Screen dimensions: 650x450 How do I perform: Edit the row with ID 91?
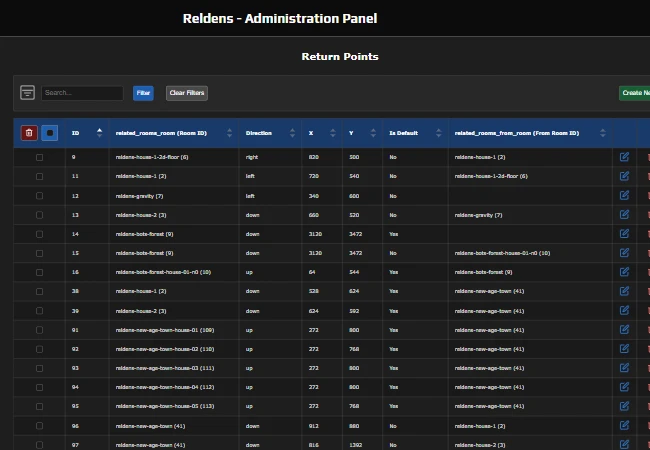point(624,329)
